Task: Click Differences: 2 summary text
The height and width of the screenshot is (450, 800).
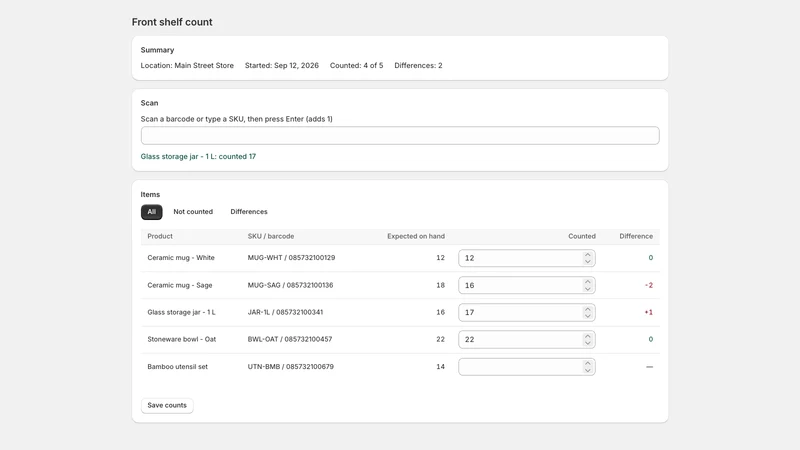Action: (x=418, y=65)
